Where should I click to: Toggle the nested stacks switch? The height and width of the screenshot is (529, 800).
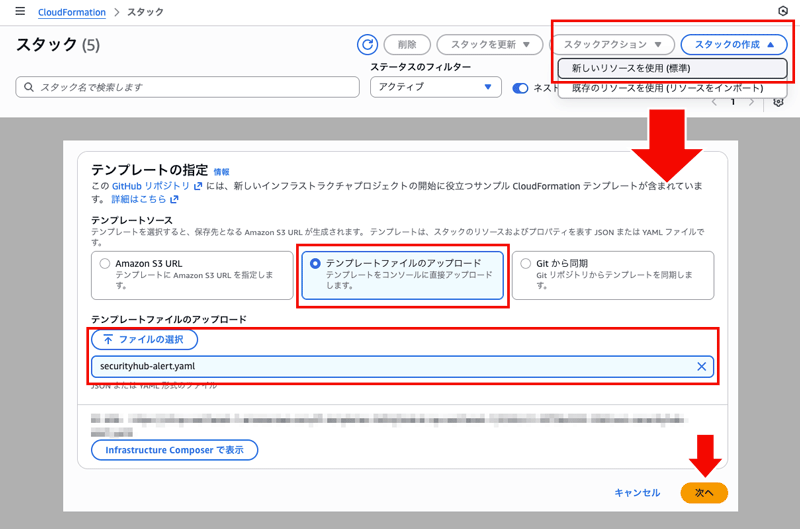pyautogui.click(x=520, y=88)
